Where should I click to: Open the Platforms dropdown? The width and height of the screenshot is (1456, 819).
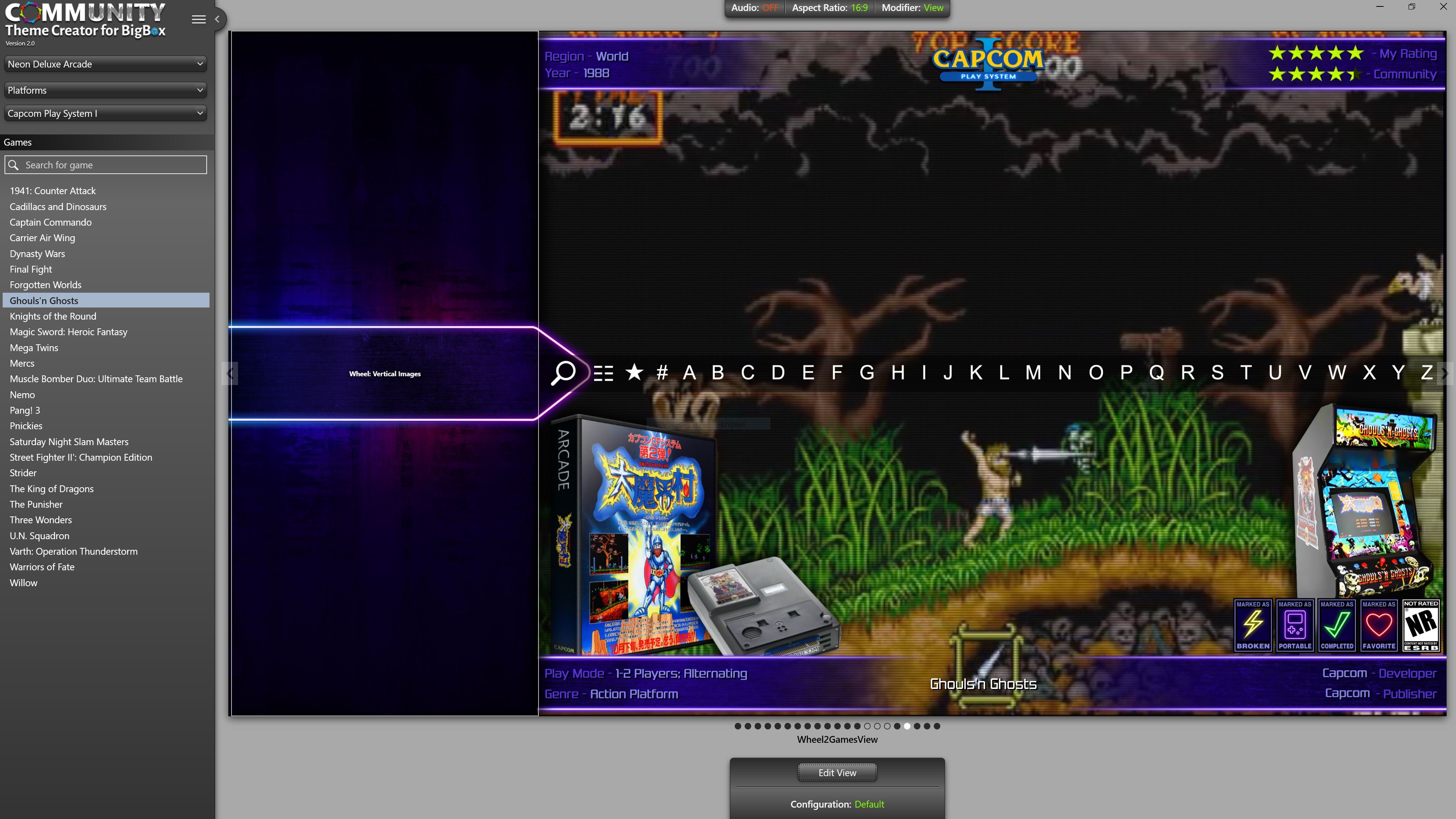(106, 90)
